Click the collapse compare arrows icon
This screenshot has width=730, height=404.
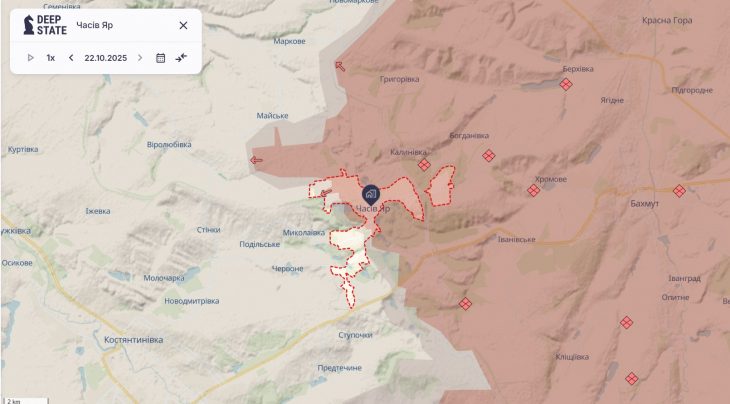point(181,58)
